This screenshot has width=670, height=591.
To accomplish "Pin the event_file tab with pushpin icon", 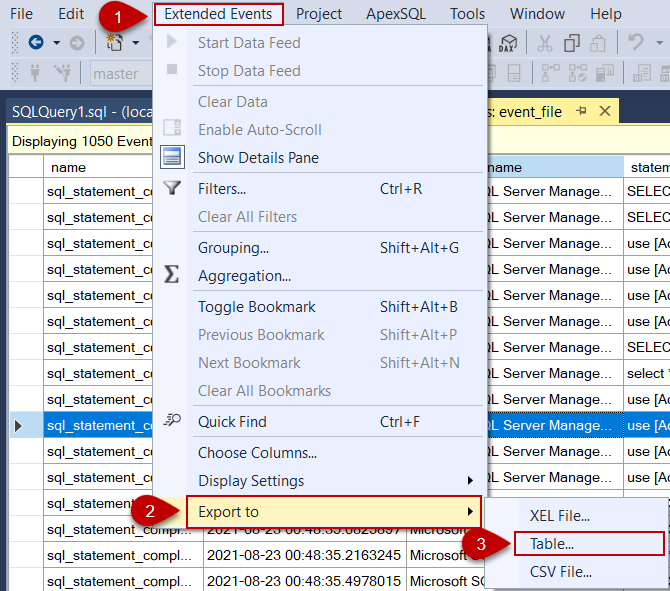I will pyautogui.click(x=581, y=111).
